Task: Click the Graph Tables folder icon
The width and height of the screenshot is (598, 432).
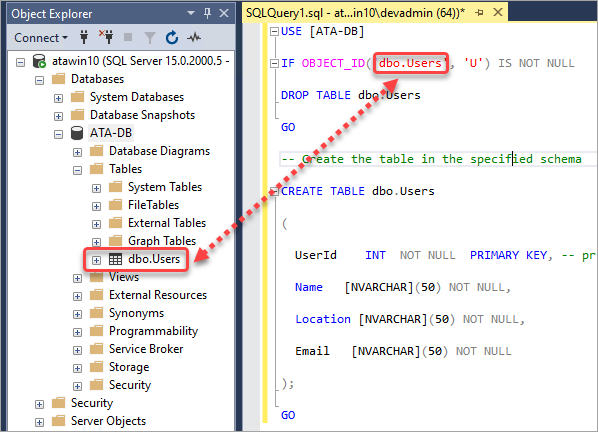Action: click(x=116, y=241)
